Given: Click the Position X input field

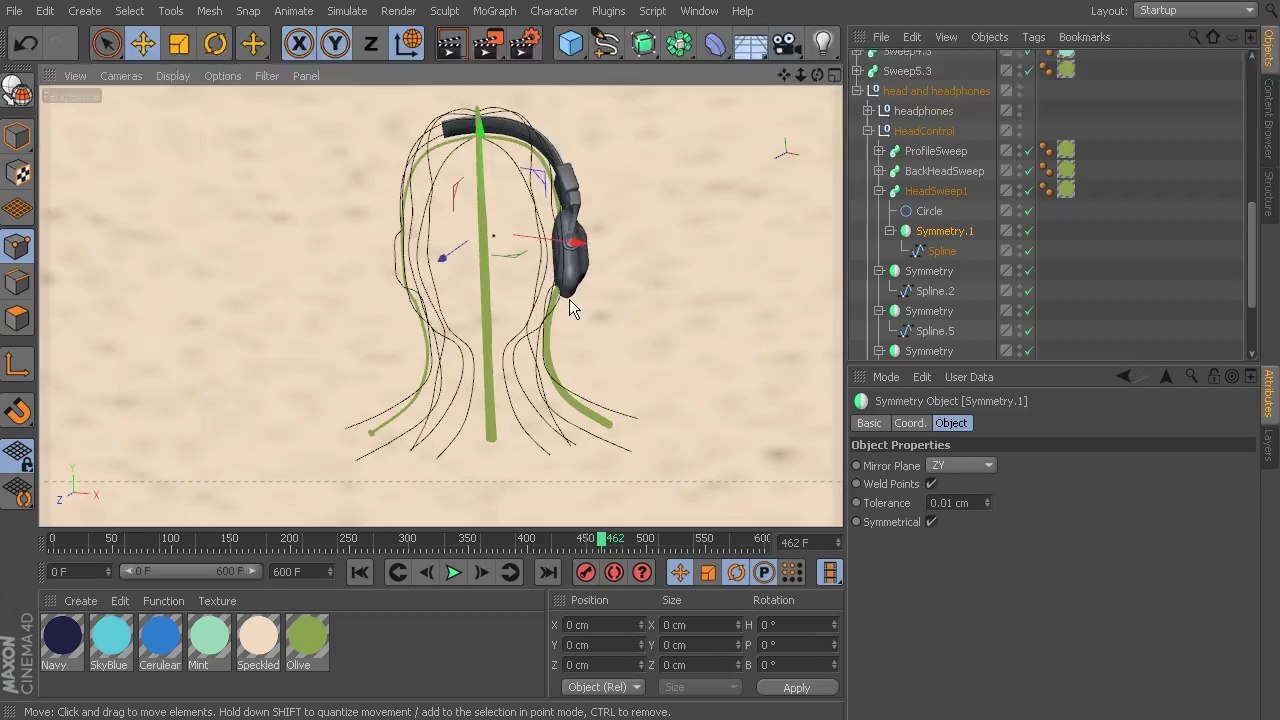Looking at the screenshot, I should coord(602,625).
